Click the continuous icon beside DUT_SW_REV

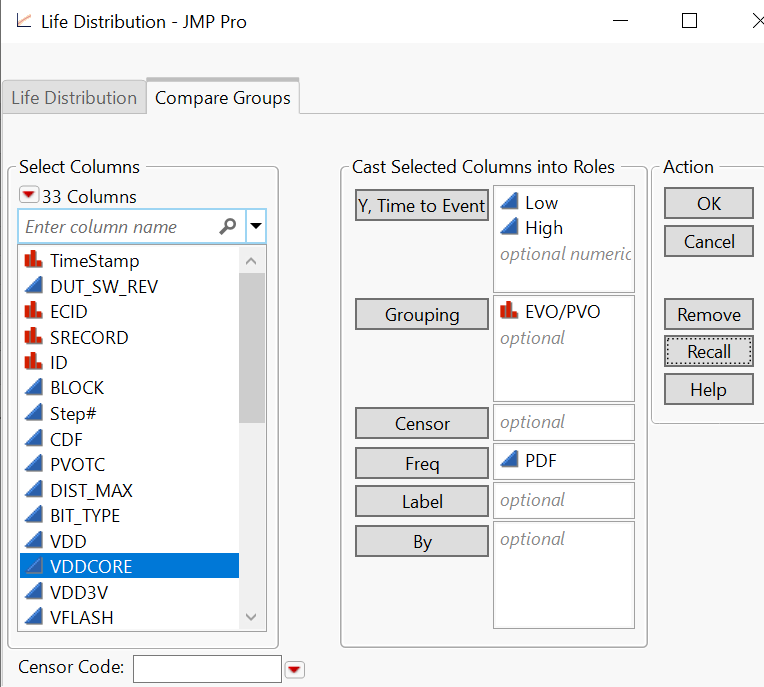35,286
